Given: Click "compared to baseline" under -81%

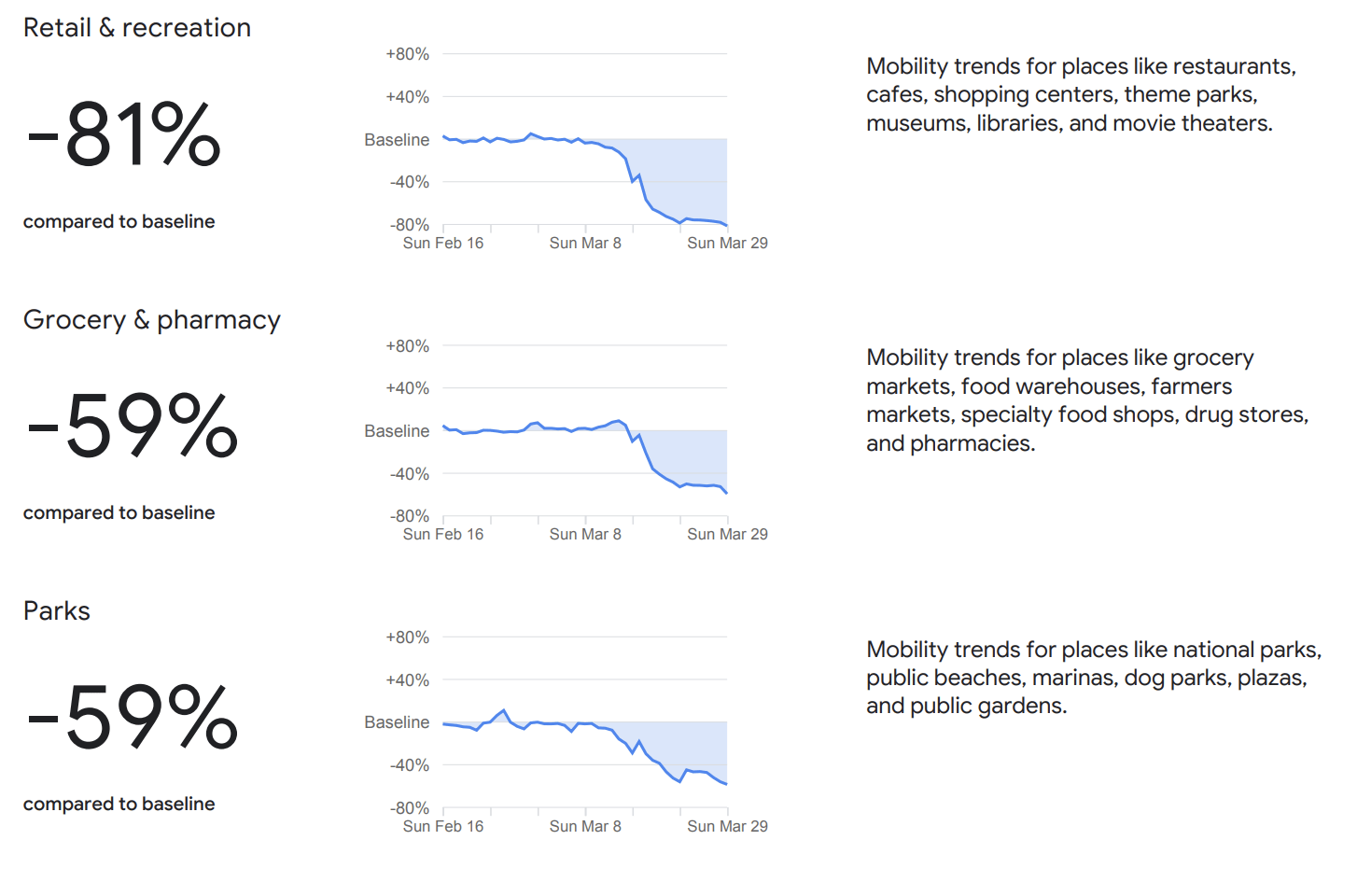Looking at the screenshot, I should [119, 222].
